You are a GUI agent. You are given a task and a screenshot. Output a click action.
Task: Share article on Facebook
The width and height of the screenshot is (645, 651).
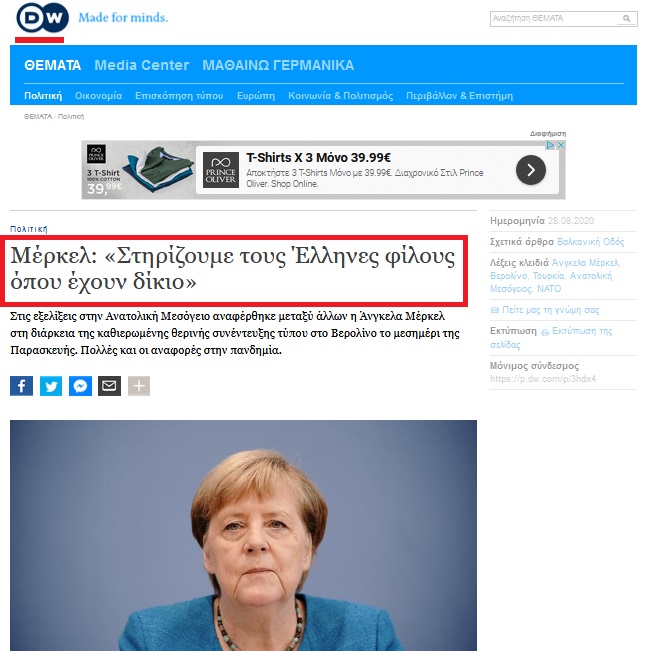[x=22, y=386]
